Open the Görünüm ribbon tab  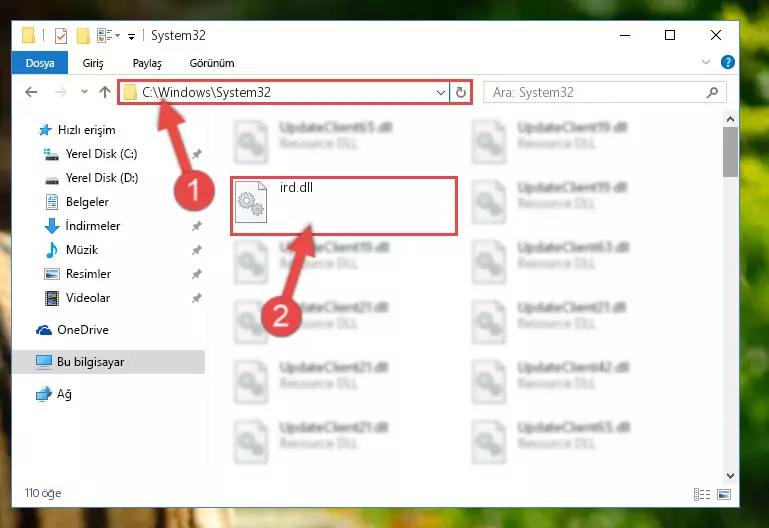click(212, 63)
